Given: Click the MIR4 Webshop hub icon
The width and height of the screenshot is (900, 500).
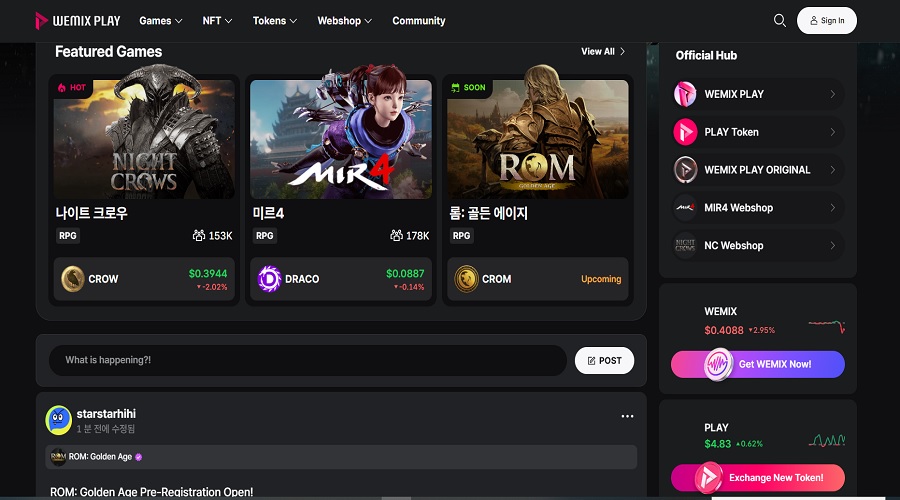Looking at the screenshot, I should pos(685,208).
